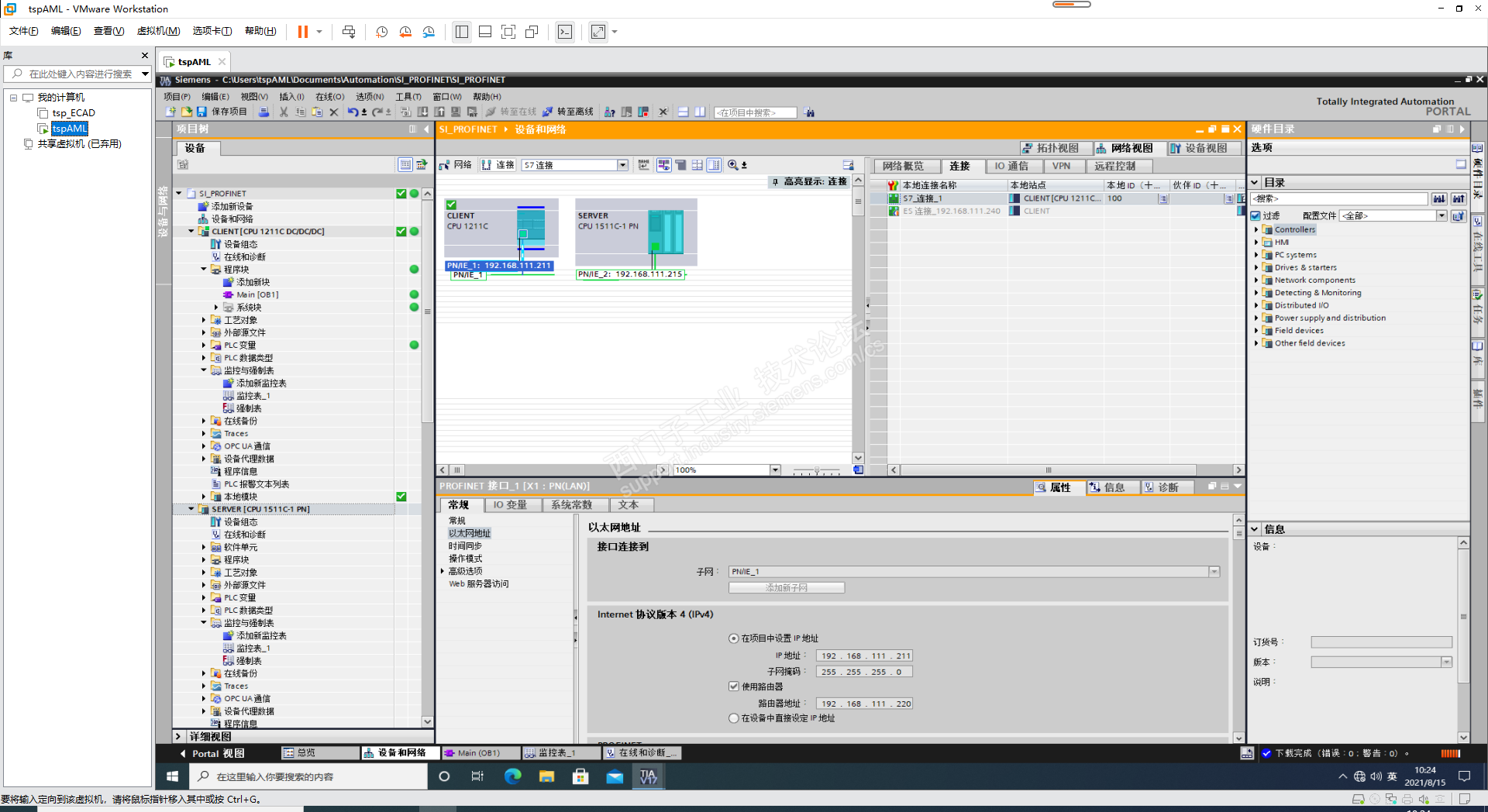Screen dimensions: 1488x812
Task: Expand the Network components catalog folder
Action: click(1255, 280)
